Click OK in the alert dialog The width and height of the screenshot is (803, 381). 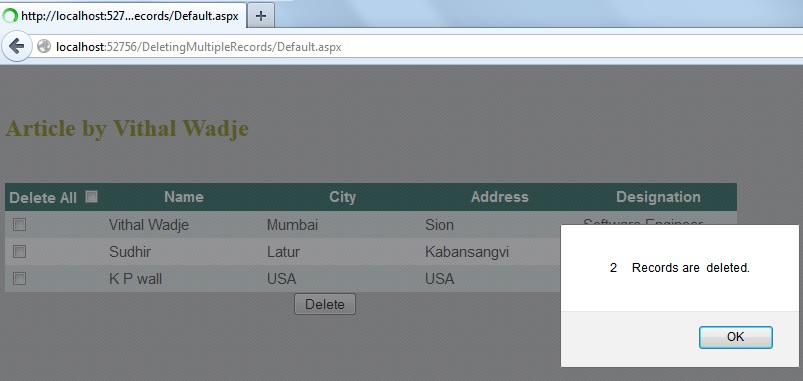tap(735, 337)
